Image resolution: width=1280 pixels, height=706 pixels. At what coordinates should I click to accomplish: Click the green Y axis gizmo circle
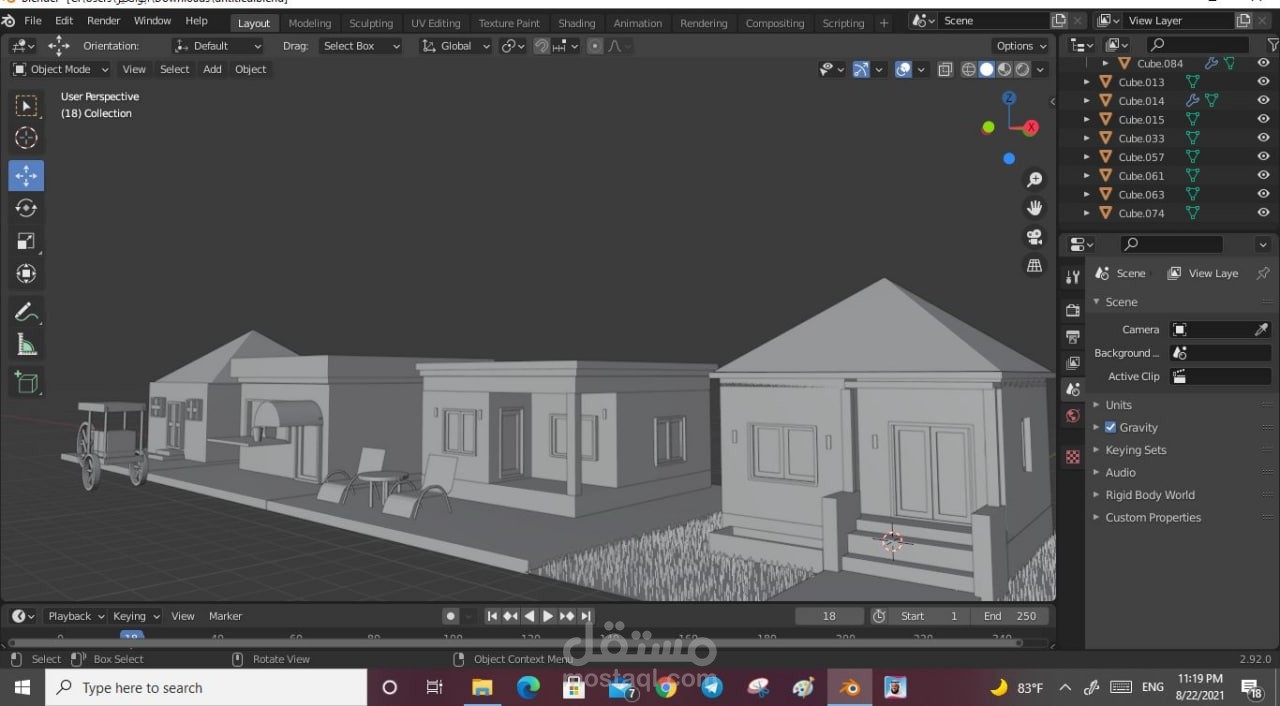coord(988,127)
